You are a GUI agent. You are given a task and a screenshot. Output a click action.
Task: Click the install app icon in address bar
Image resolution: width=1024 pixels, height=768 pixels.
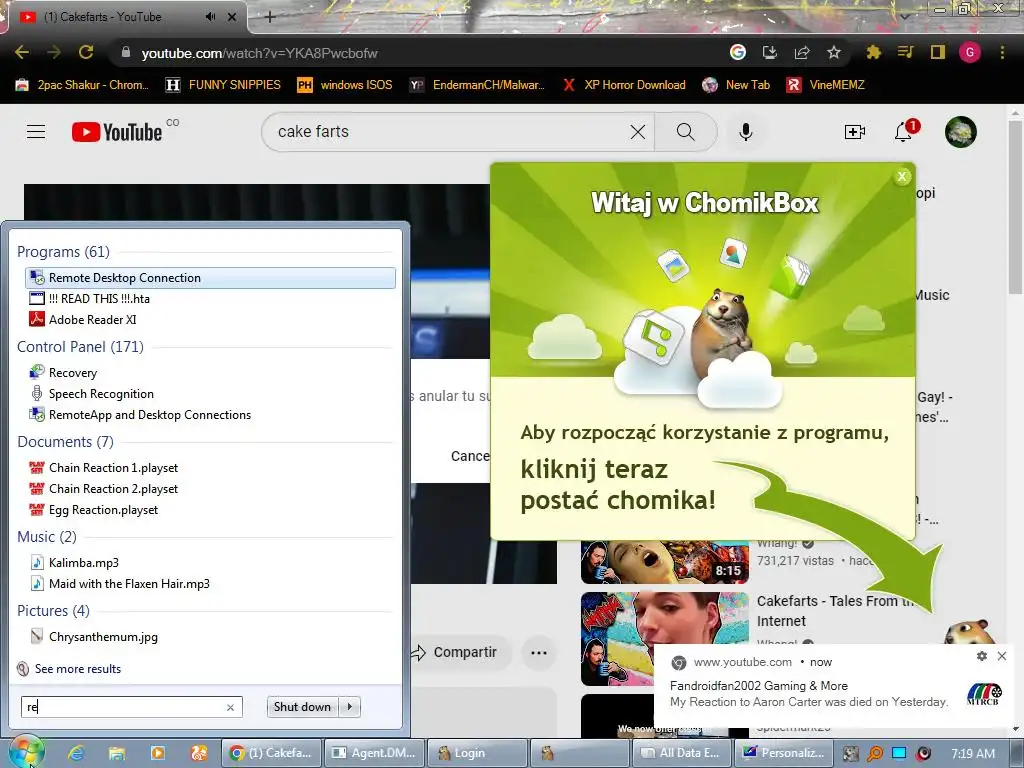pyautogui.click(x=770, y=53)
